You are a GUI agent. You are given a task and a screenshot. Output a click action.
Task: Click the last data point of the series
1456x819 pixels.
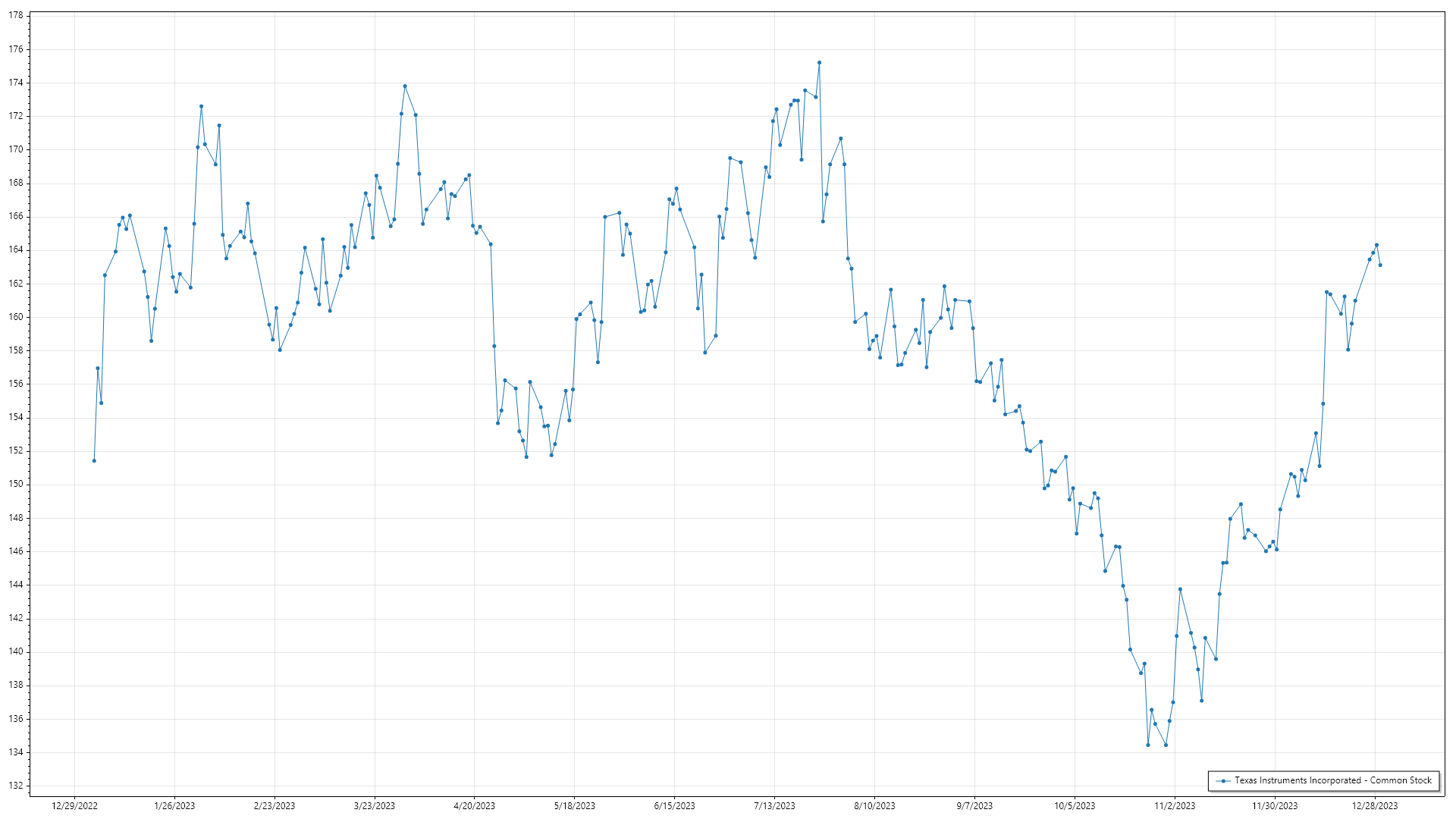[x=1380, y=265]
